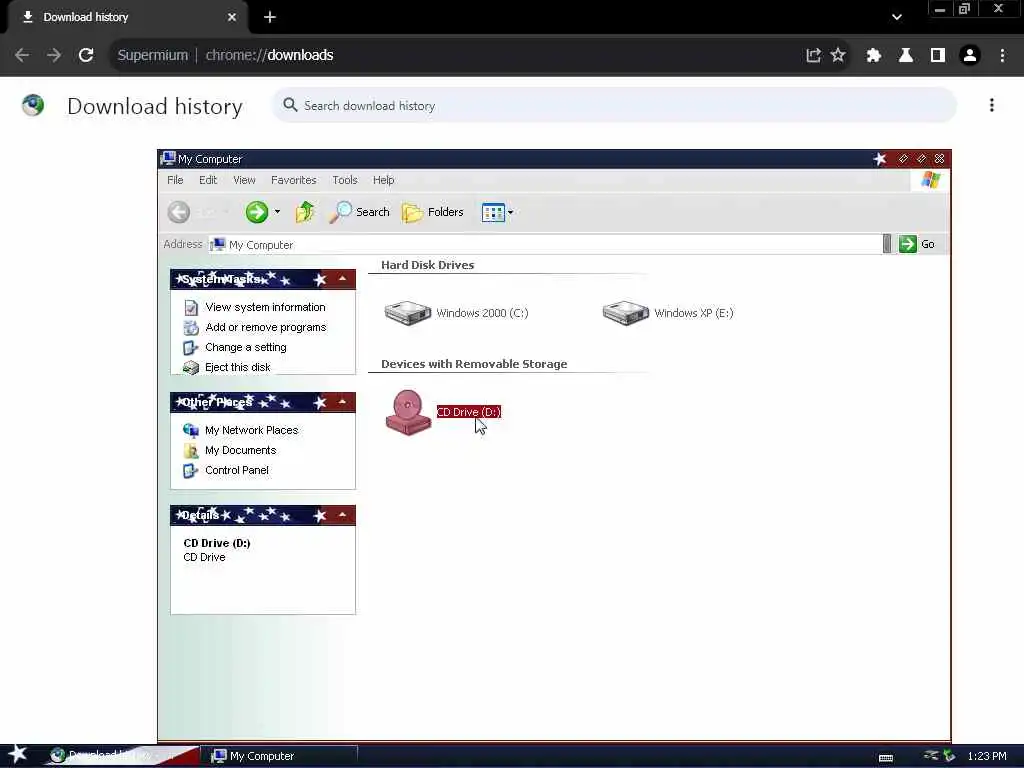Click Add or remove programs
This screenshot has width=1024, height=768.
[266, 327]
